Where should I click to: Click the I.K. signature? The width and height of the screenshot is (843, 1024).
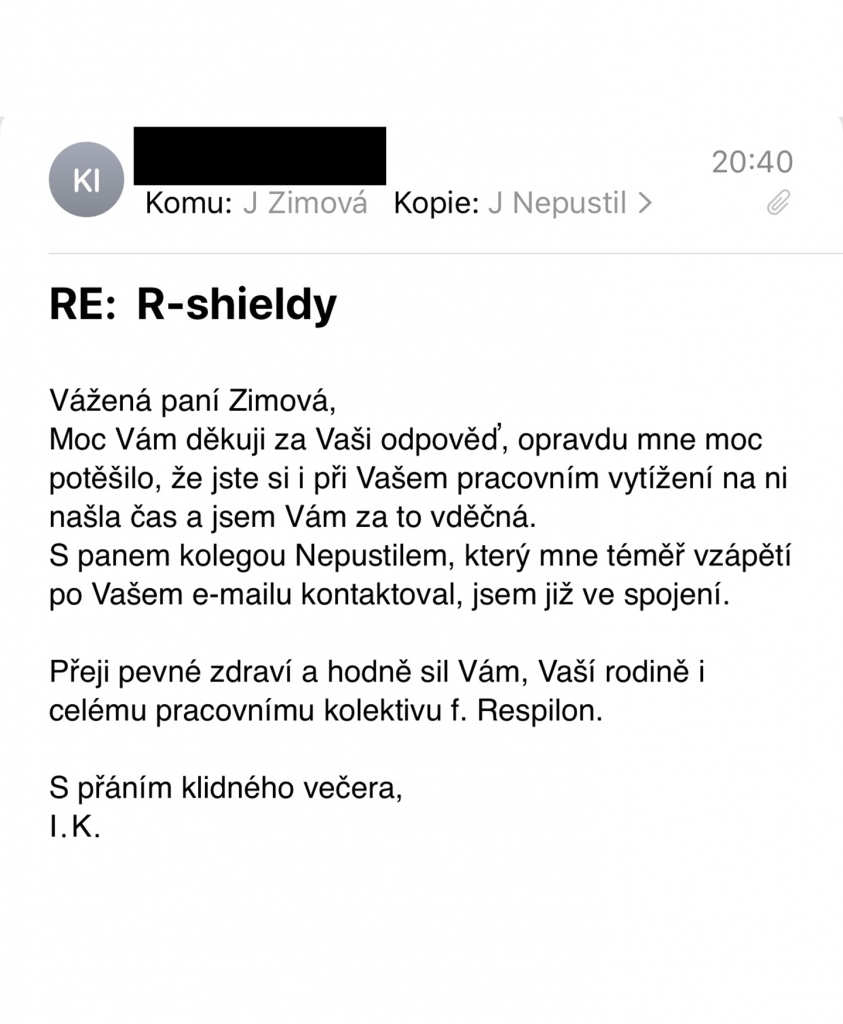pyautogui.click(x=75, y=827)
